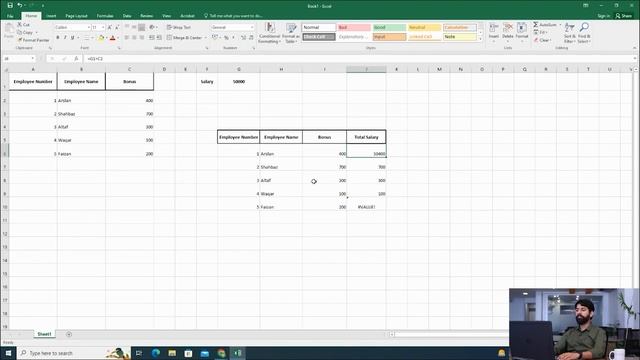This screenshot has height=360, width=640.
Task: Switch to the Page Layout tab
Action: coord(76,16)
